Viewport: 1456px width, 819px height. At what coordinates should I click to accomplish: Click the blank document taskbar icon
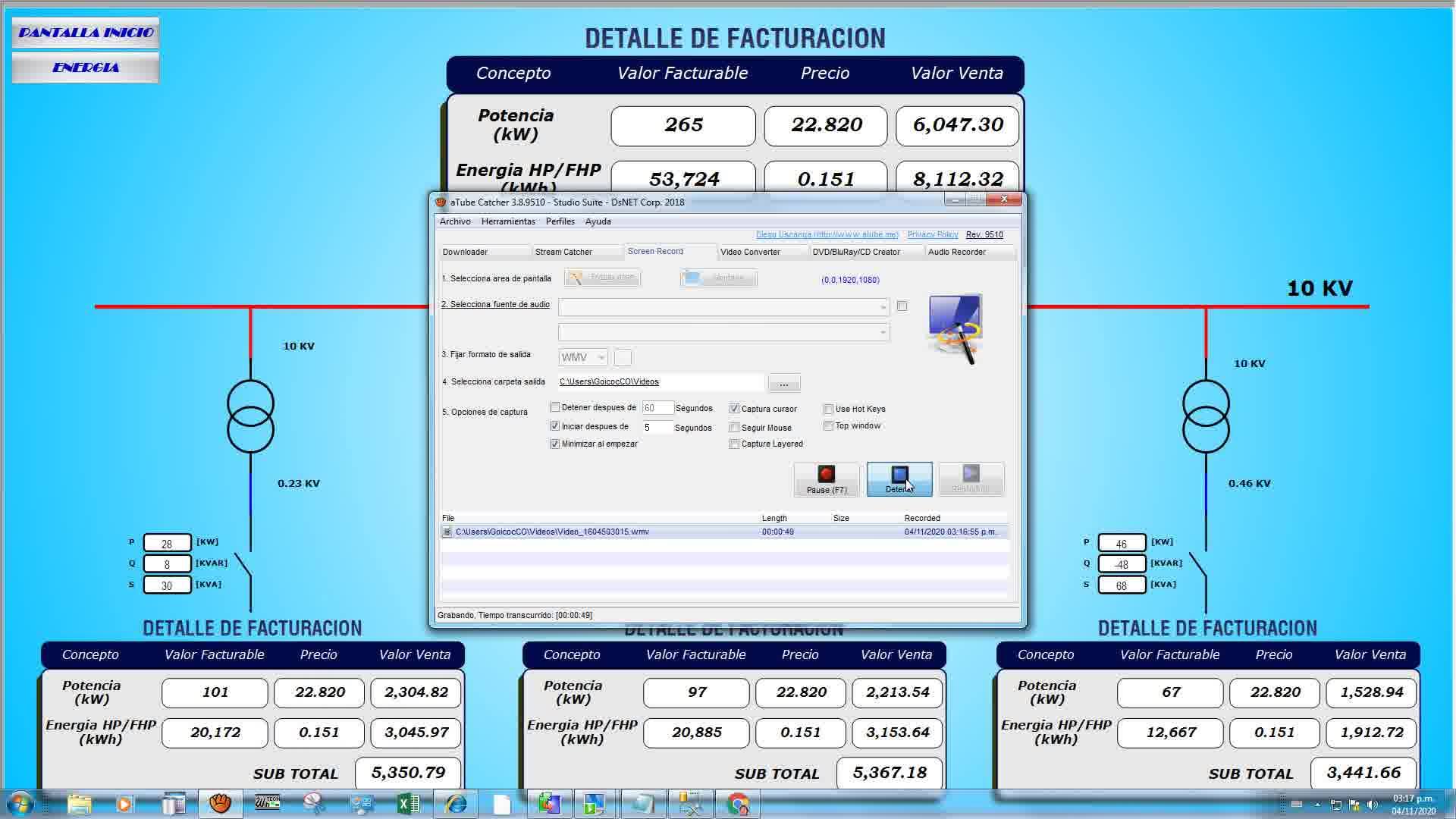coord(502,803)
